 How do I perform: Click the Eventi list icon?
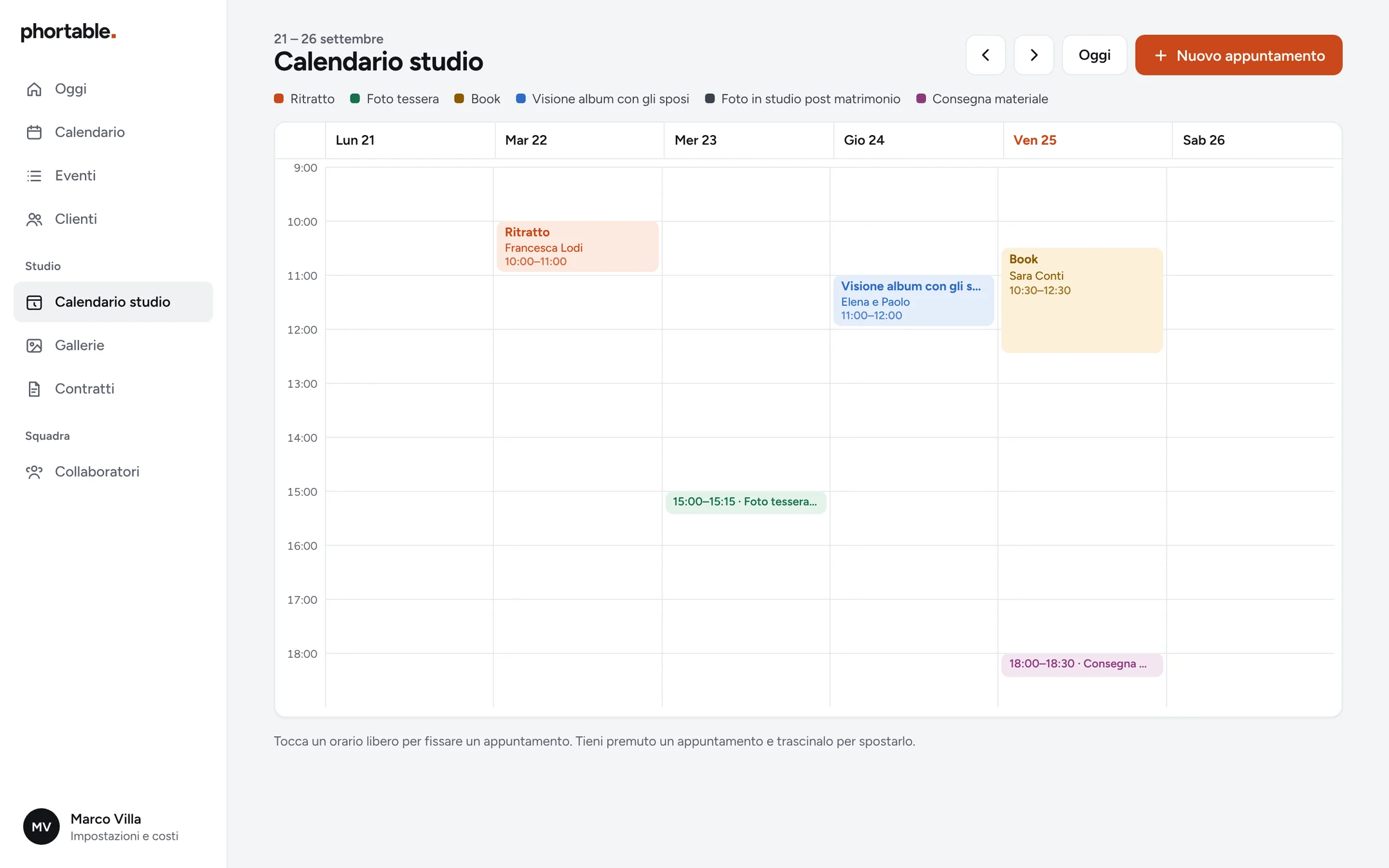[34, 176]
